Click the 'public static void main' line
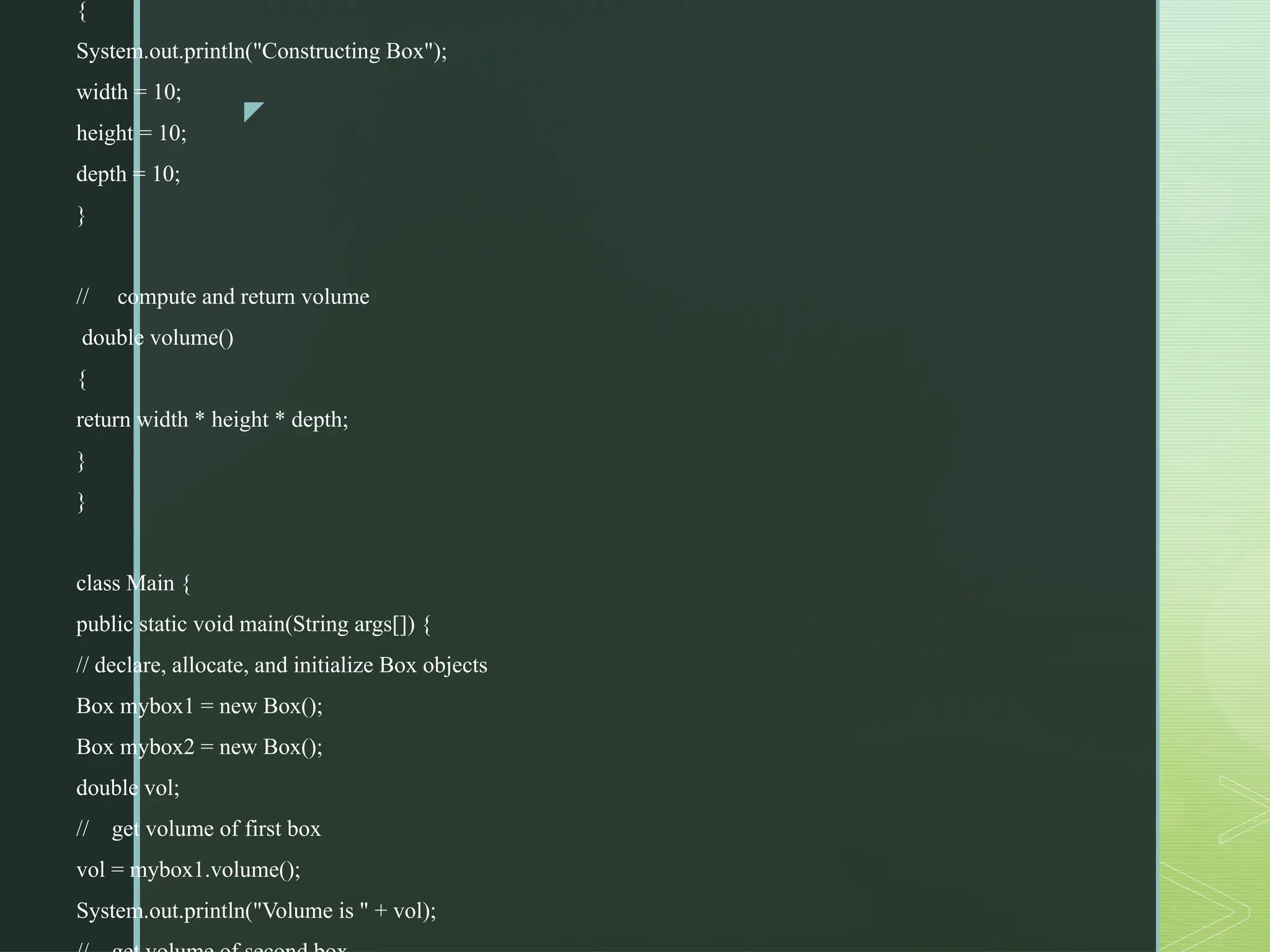The width and height of the screenshot is (1270, 952). [254, 624]
